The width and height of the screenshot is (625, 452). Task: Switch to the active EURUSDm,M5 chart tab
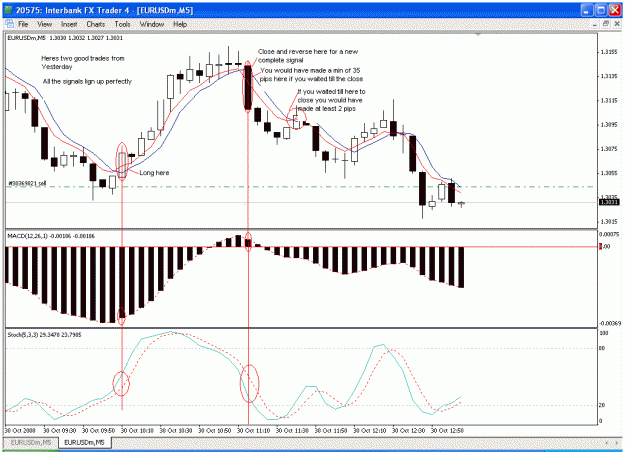[x=84, y=442]
